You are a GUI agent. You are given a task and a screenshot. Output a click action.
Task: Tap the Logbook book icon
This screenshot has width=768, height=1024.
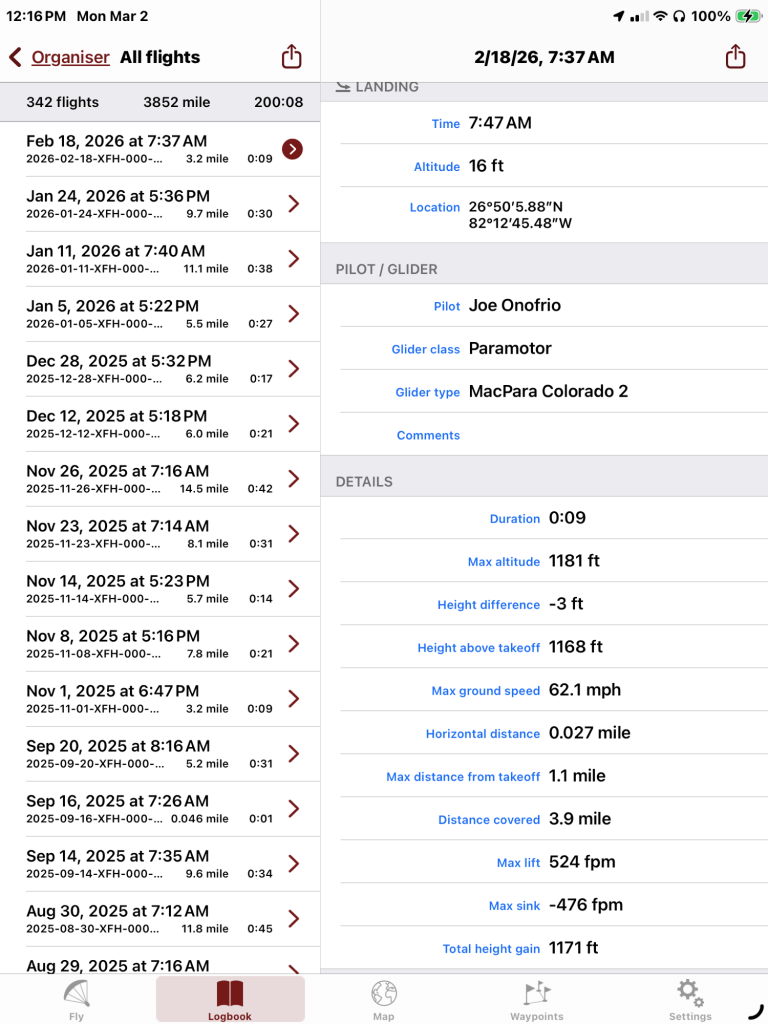[x=230, y=993]
